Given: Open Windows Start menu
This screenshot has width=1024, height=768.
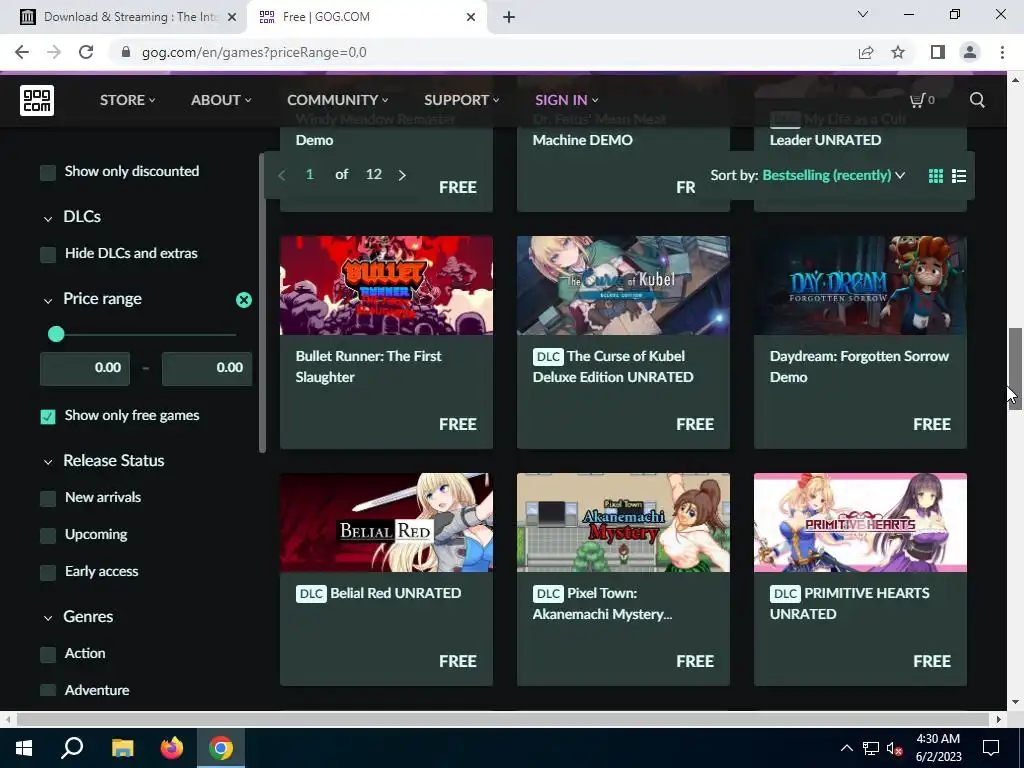Looking at the screenshot, I should click(24, 748).
